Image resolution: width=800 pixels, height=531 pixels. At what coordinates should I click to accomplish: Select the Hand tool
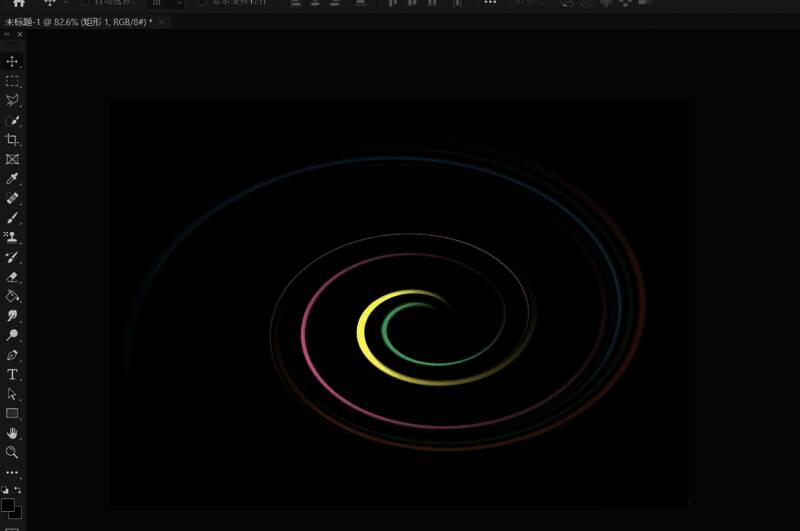coord(12,433)
